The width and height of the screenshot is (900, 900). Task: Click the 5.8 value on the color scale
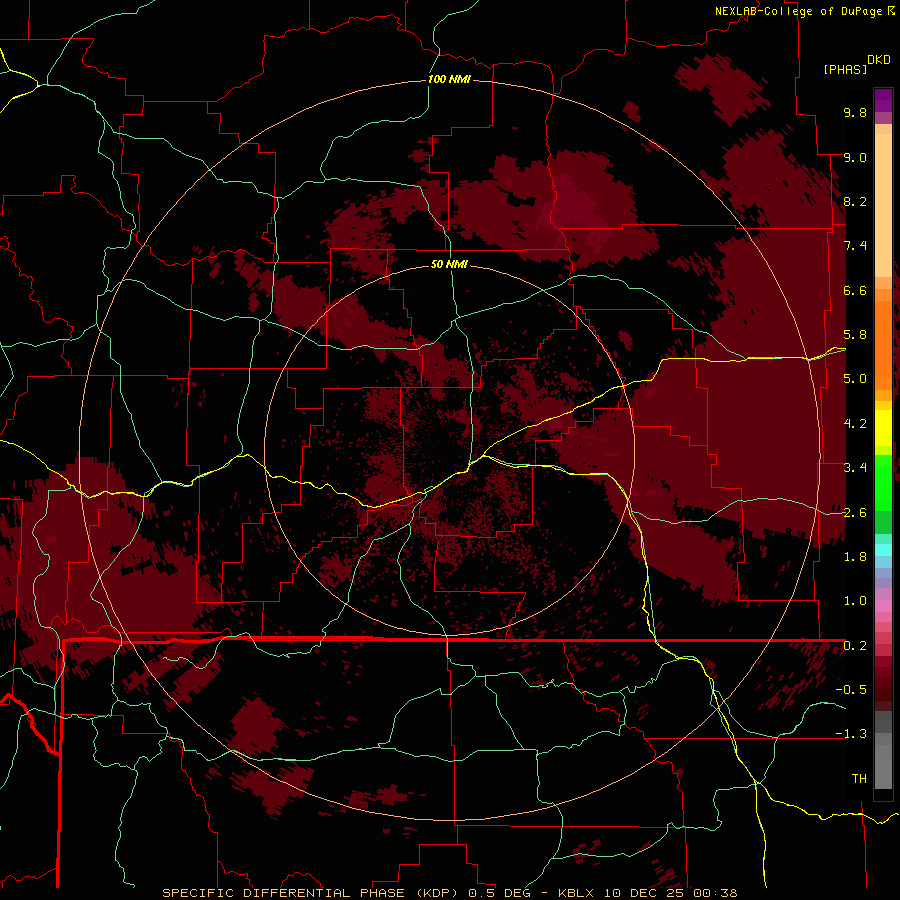point(855,335)
